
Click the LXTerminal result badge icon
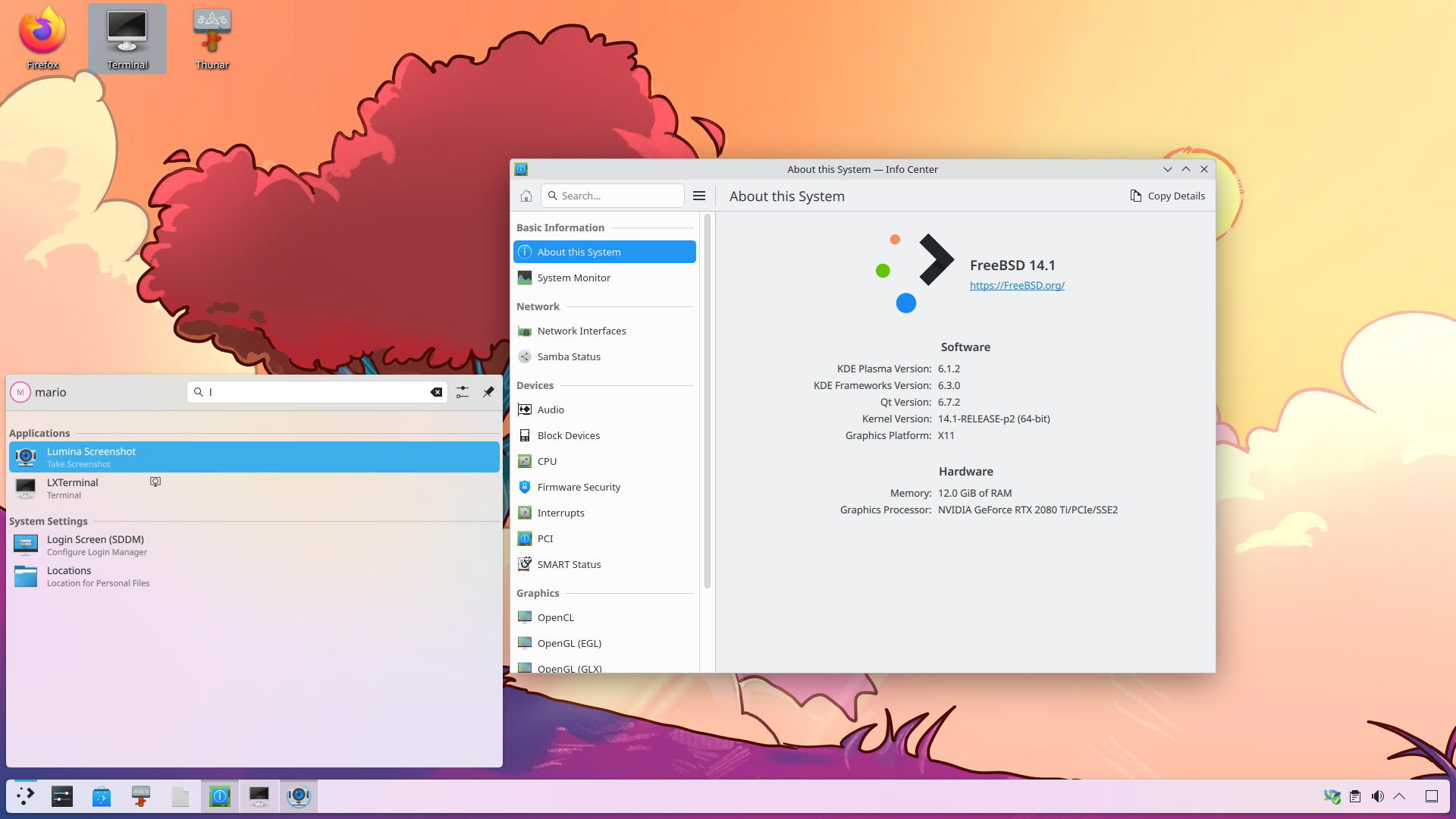click(155, 482)
